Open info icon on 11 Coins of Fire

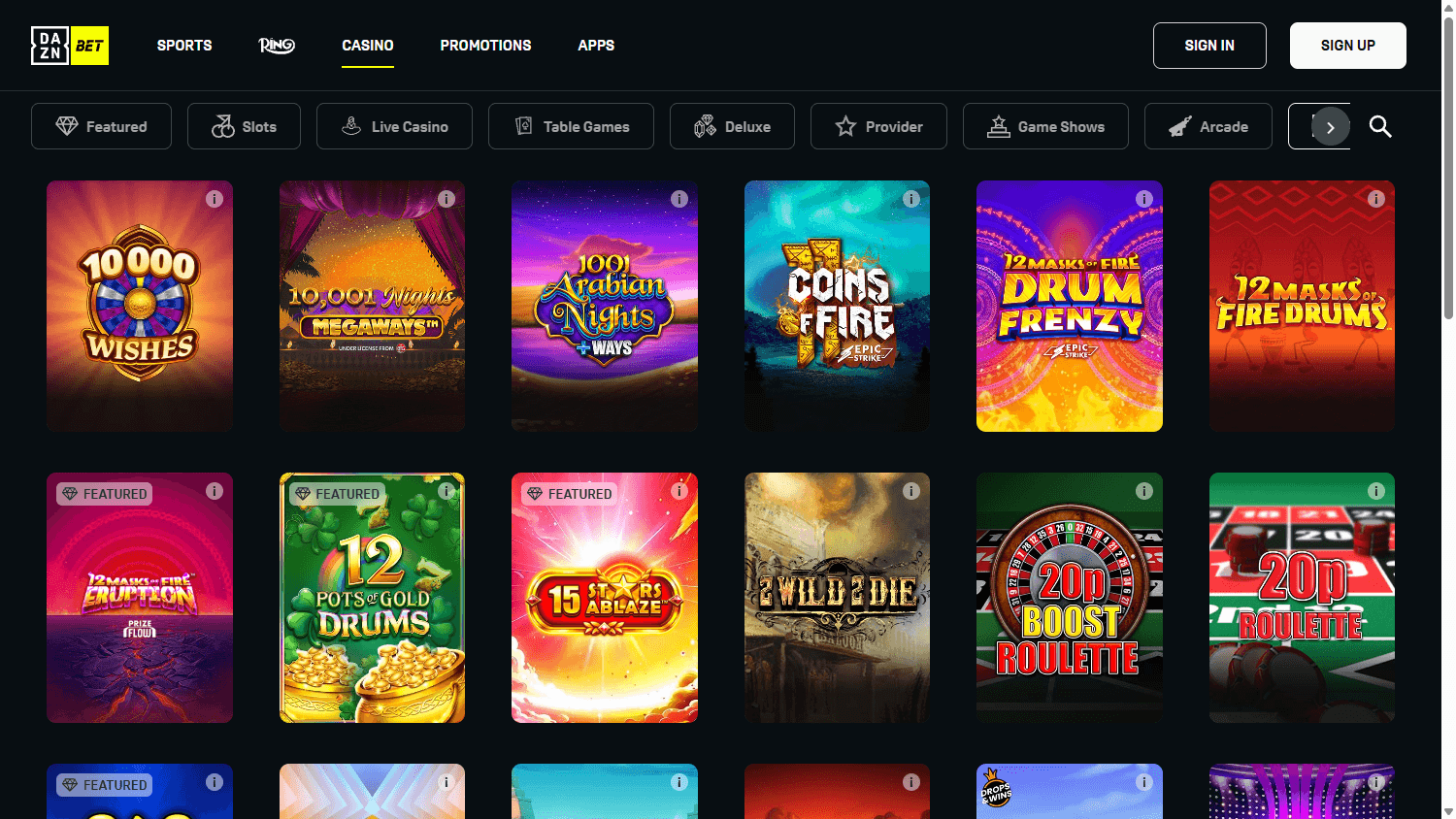[911, 199]
